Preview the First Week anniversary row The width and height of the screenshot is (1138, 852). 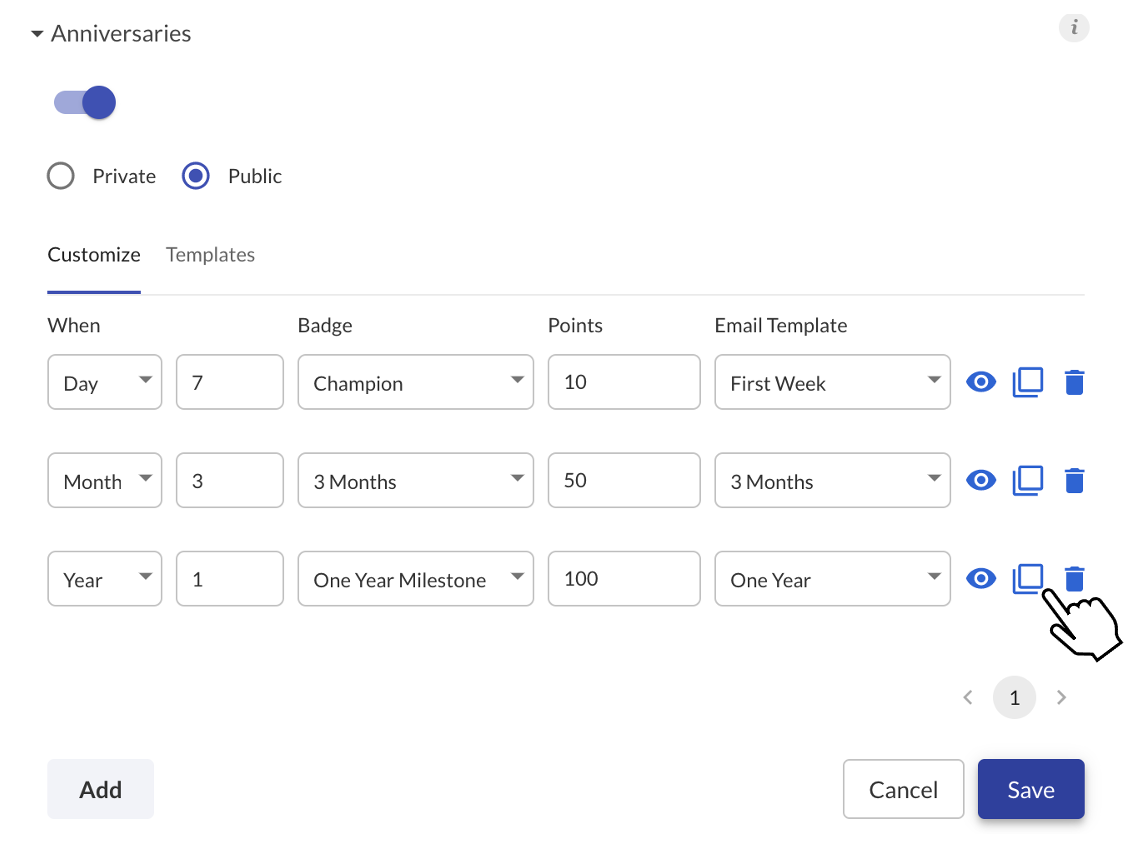click(x=981, y=382)
